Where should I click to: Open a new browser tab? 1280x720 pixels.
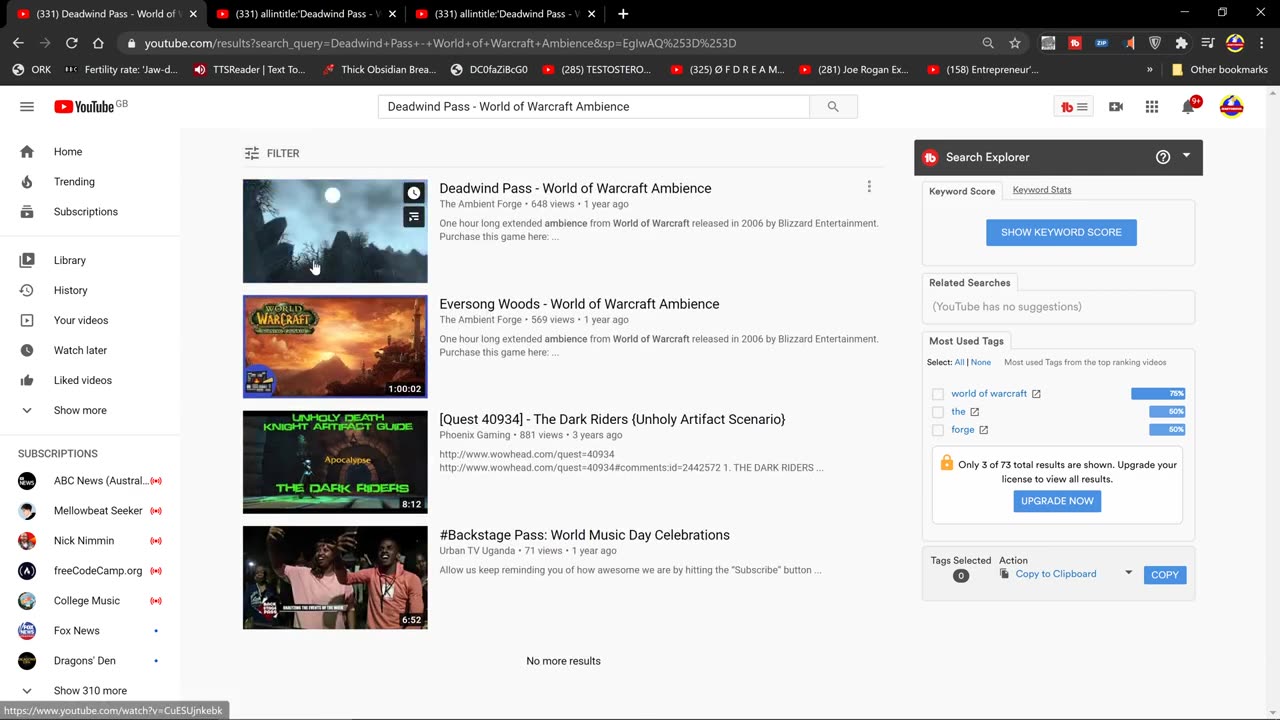pyautogui.click(x=623, y=14)
